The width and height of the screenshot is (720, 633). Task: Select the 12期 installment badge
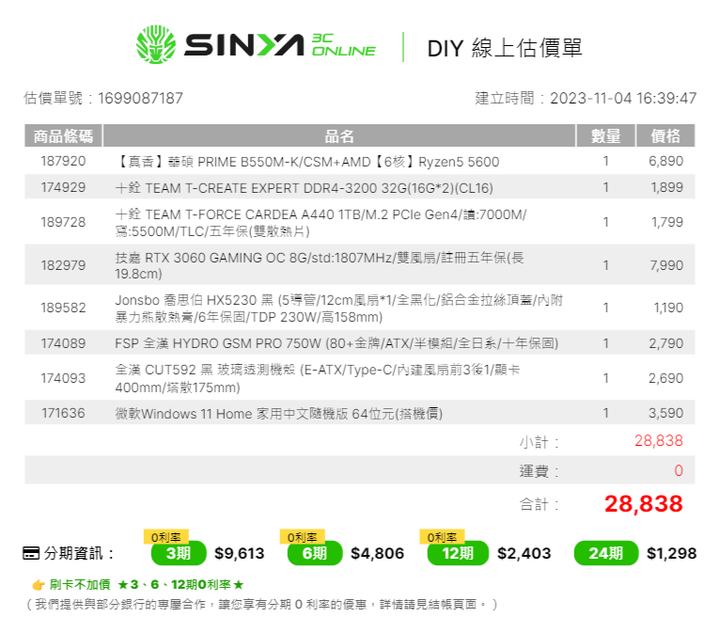click(x=457, y=554)
